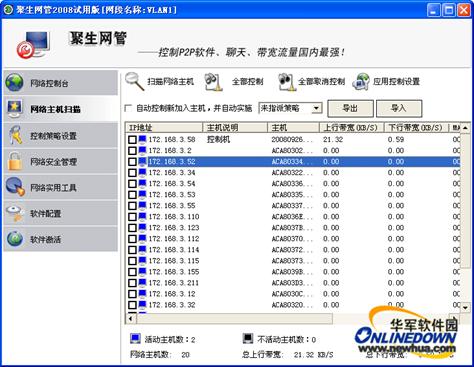Click the 21.32 upload bandwidth cell
This screenshot has height=367, width=474.
click(x=333, y=139)
